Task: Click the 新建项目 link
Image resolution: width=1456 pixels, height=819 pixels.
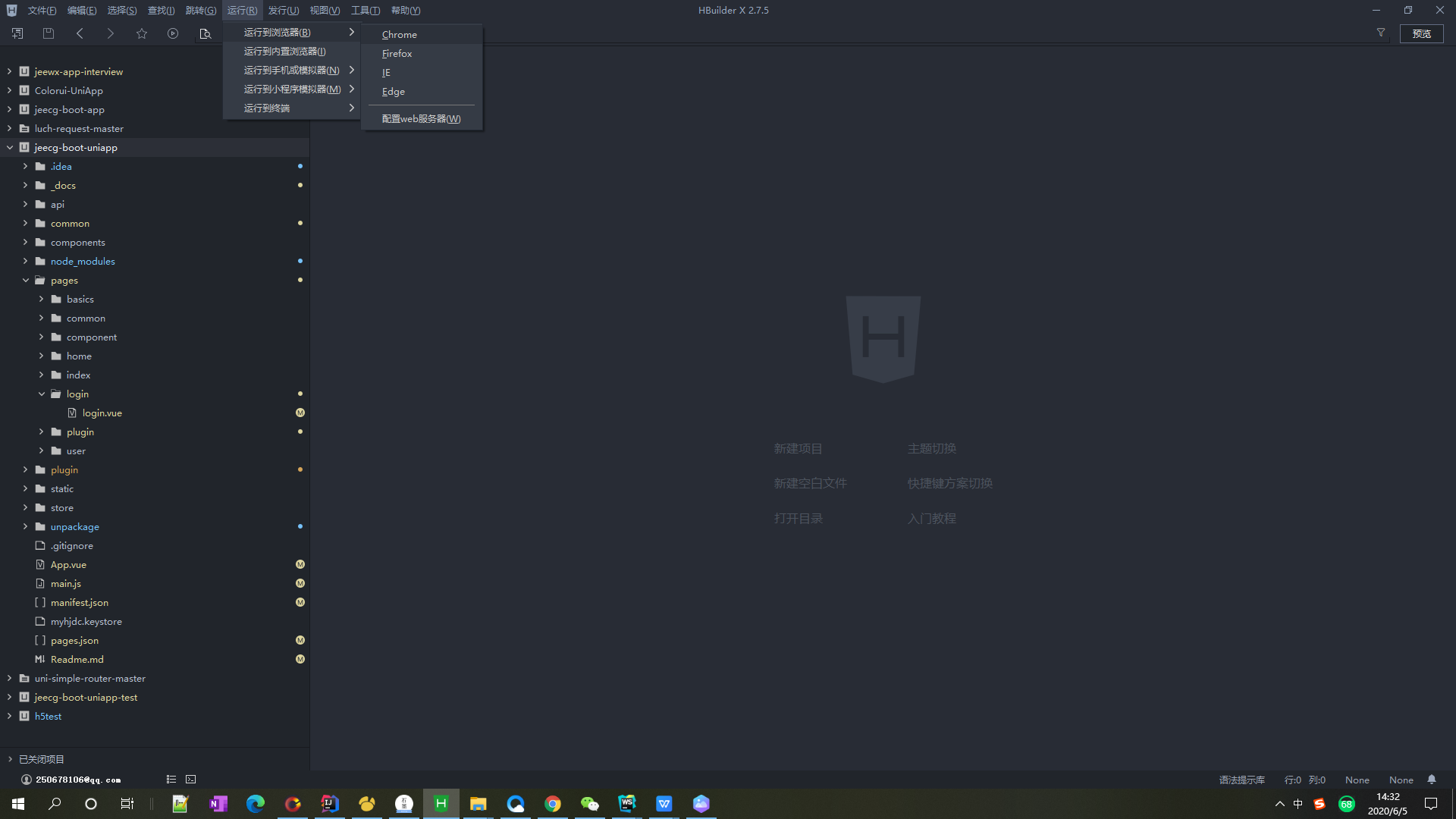Action: [798, 449]
